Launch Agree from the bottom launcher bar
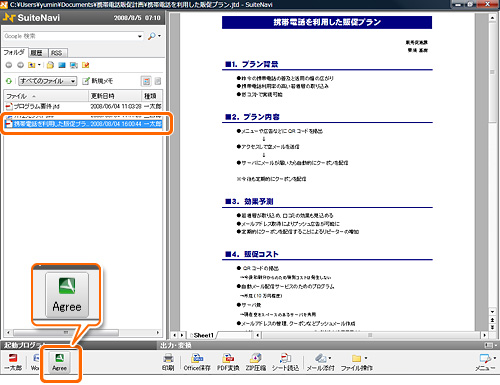500x385 pixels. click(x=59, y=362)
